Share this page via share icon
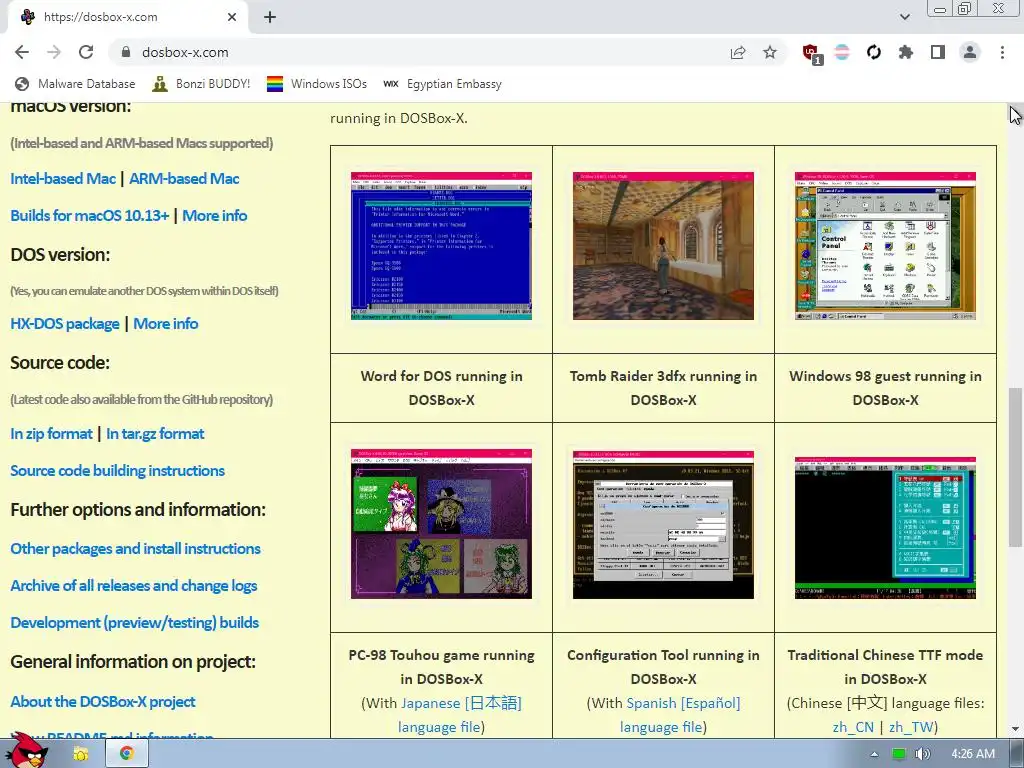The width and height of the screenshot is (1024, 768). 738,52
